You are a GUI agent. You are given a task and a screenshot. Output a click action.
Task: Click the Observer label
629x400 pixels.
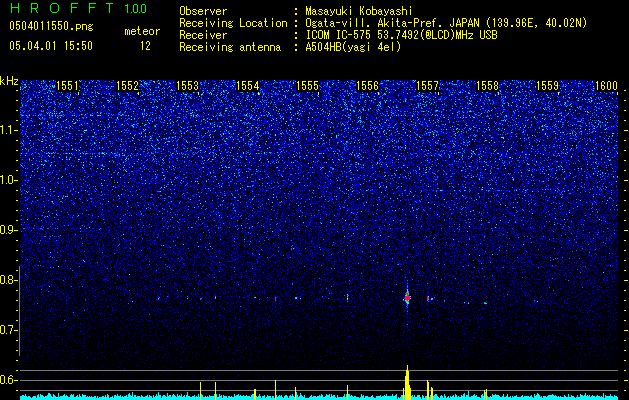coord(203,11)
